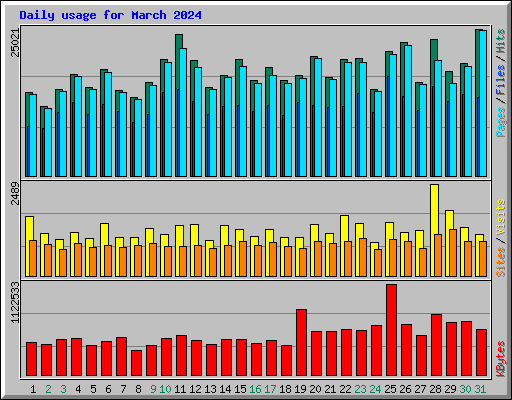Click the green 'Hits' legend label
The height and width of the screenshot is (400, 512).
[501, 41]
